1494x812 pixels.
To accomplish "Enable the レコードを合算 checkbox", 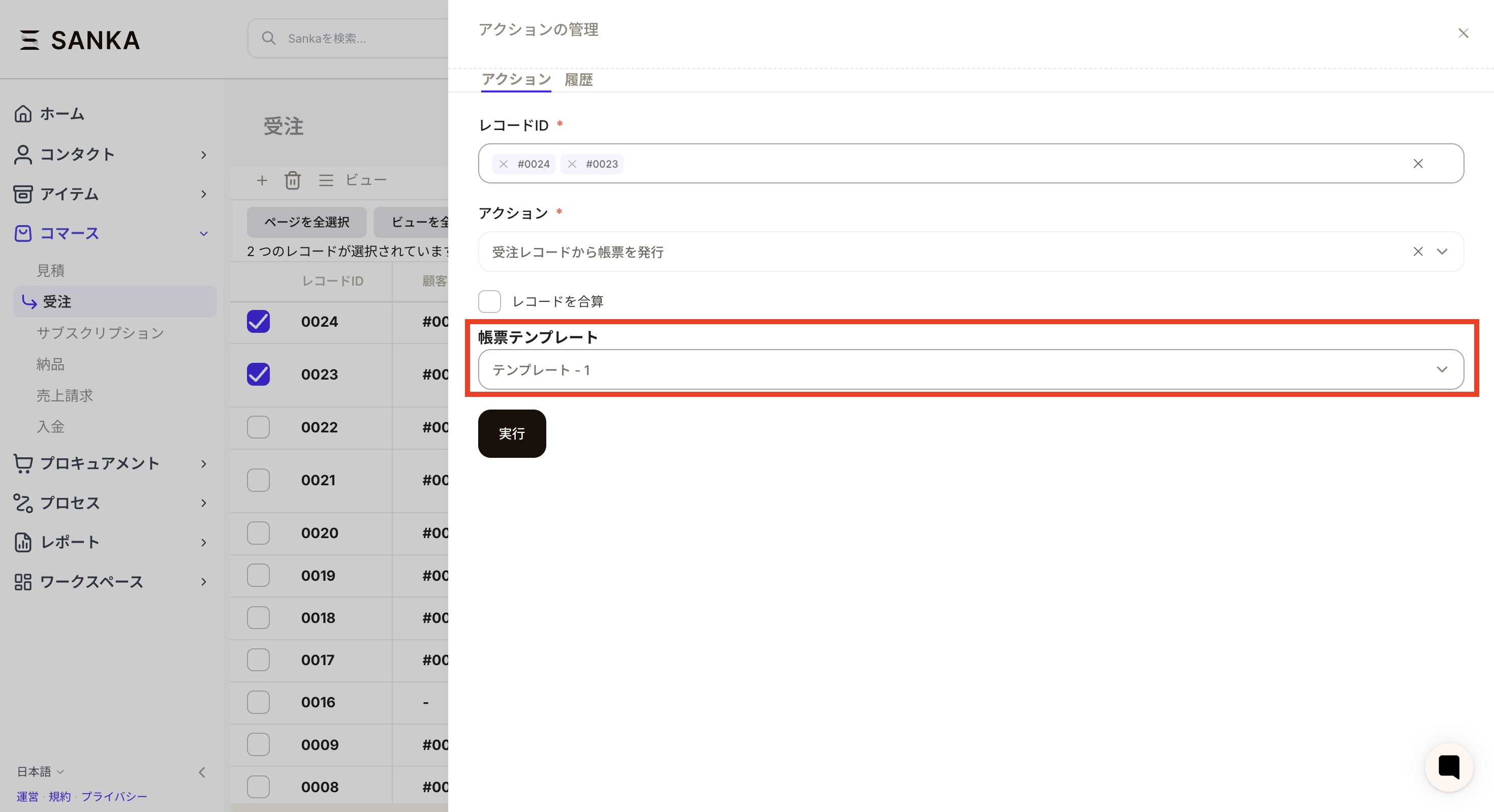I will click(489, 302).
